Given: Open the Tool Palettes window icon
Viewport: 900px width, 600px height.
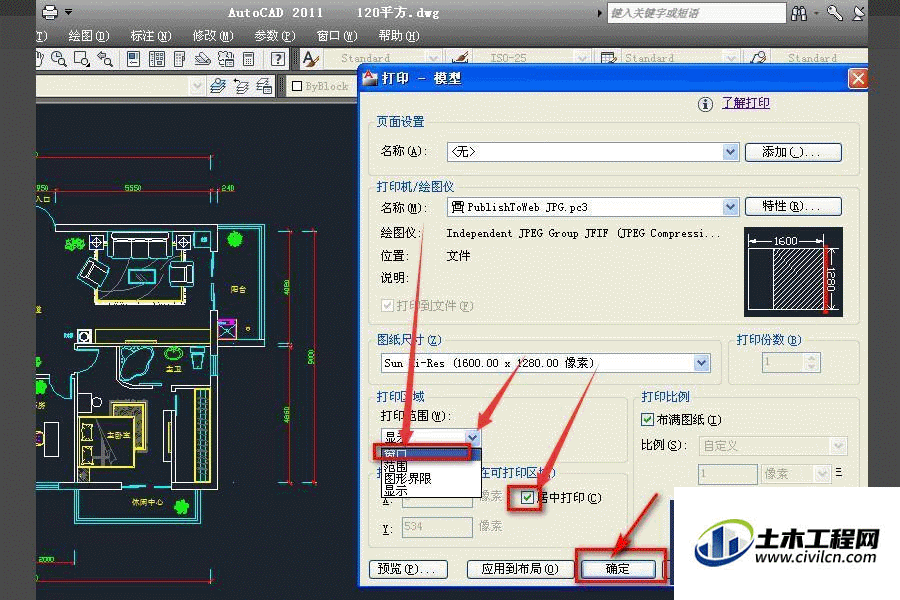Looking at the screenshot, I should tap(179, 59).
